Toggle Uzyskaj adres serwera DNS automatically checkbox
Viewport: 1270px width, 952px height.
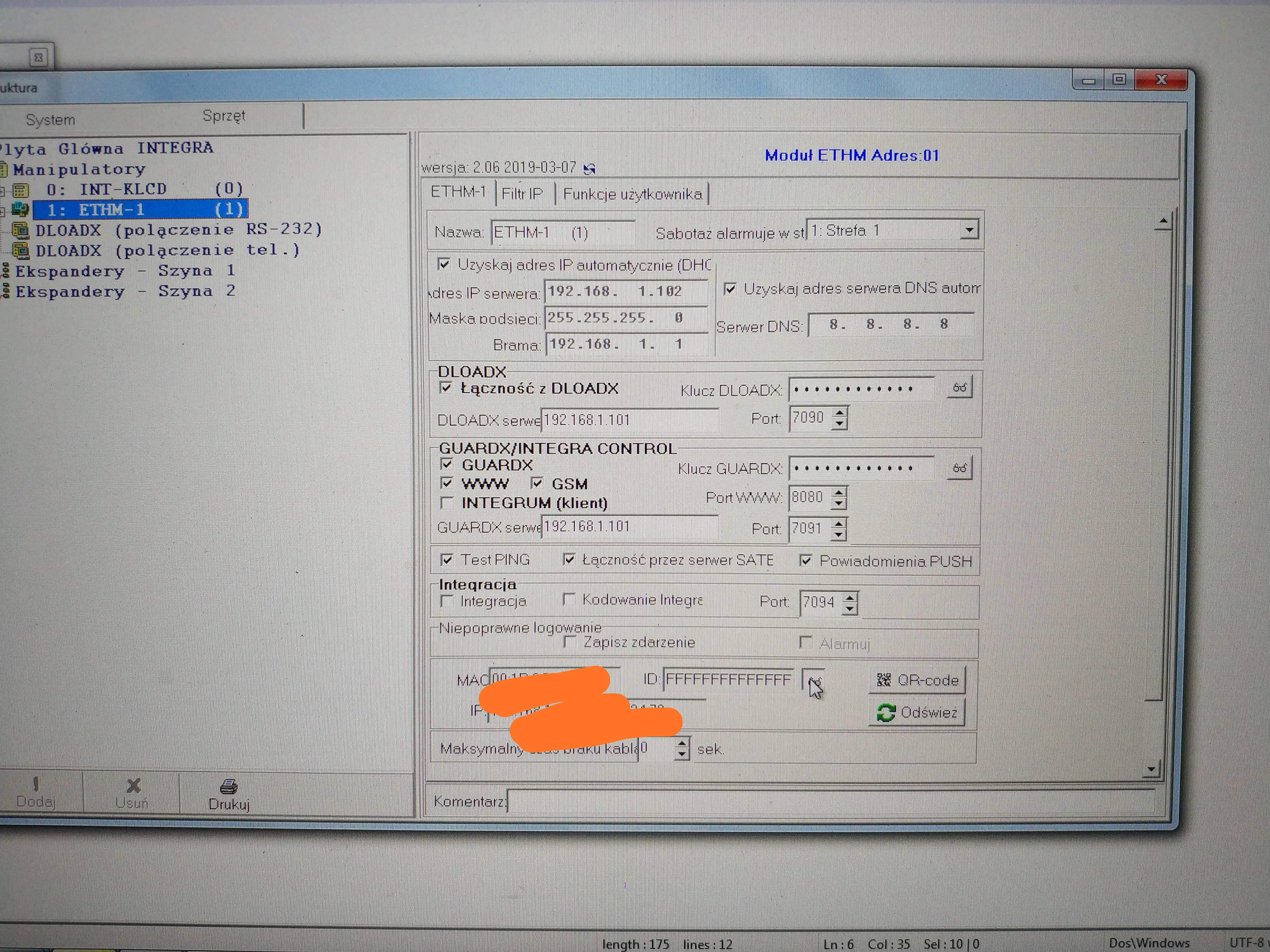pyautogui.click(x=729, y=289)
